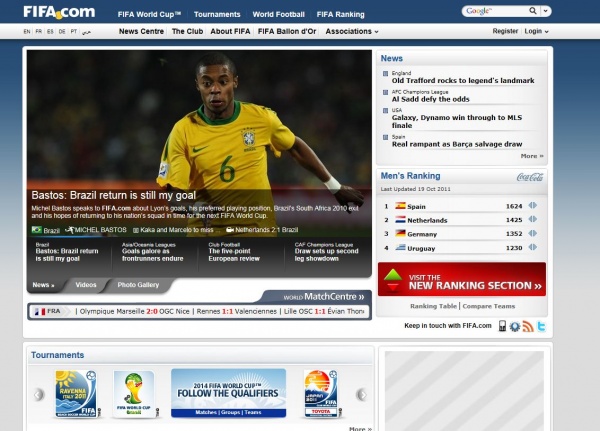
Task: Click the Netherlands flag in rankings
Action: (x=400, y=220)
